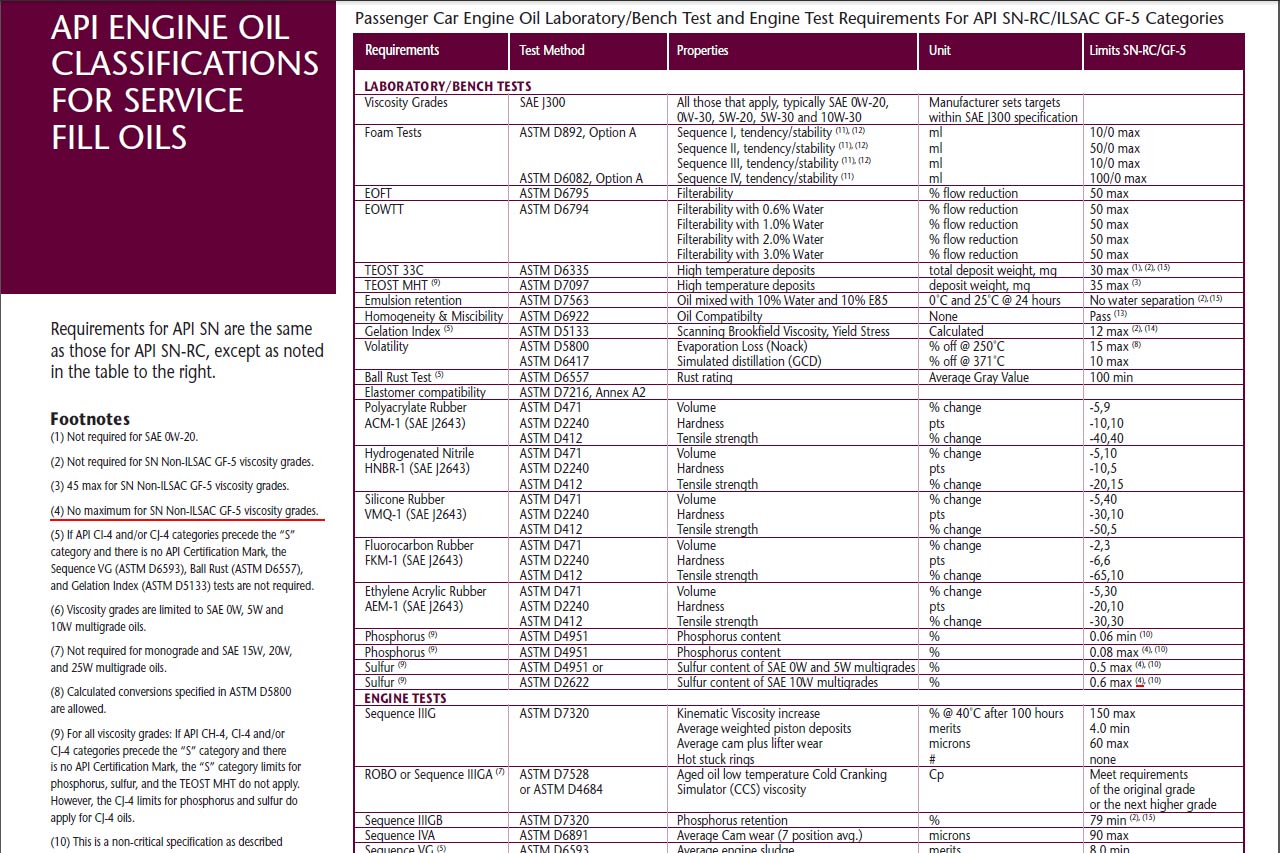Click '150 max' viscosity increase limit
This screenshot has height=853, width=1280.
[1112, 713]
